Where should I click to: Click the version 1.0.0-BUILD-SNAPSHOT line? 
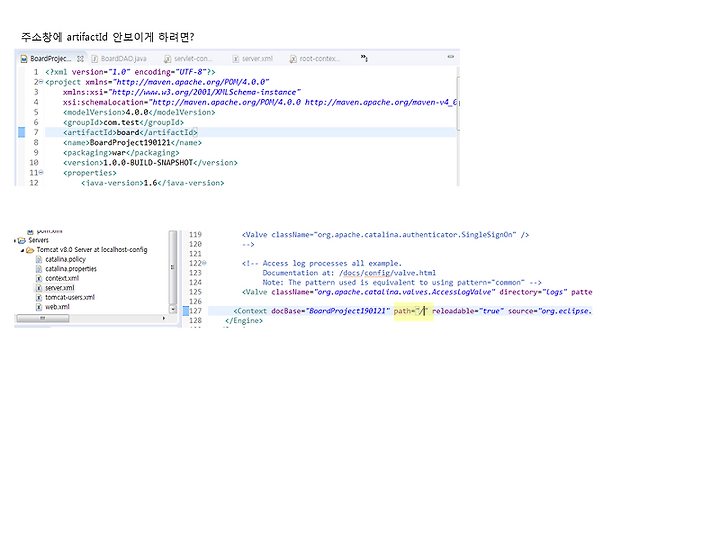(150, 163)
